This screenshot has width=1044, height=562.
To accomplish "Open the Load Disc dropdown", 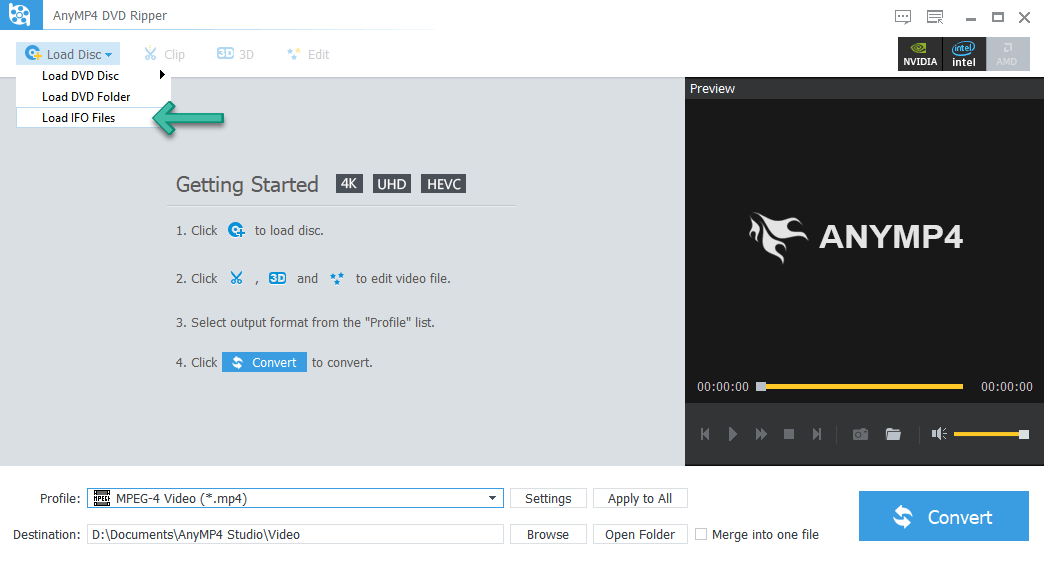I will (68, 54).
